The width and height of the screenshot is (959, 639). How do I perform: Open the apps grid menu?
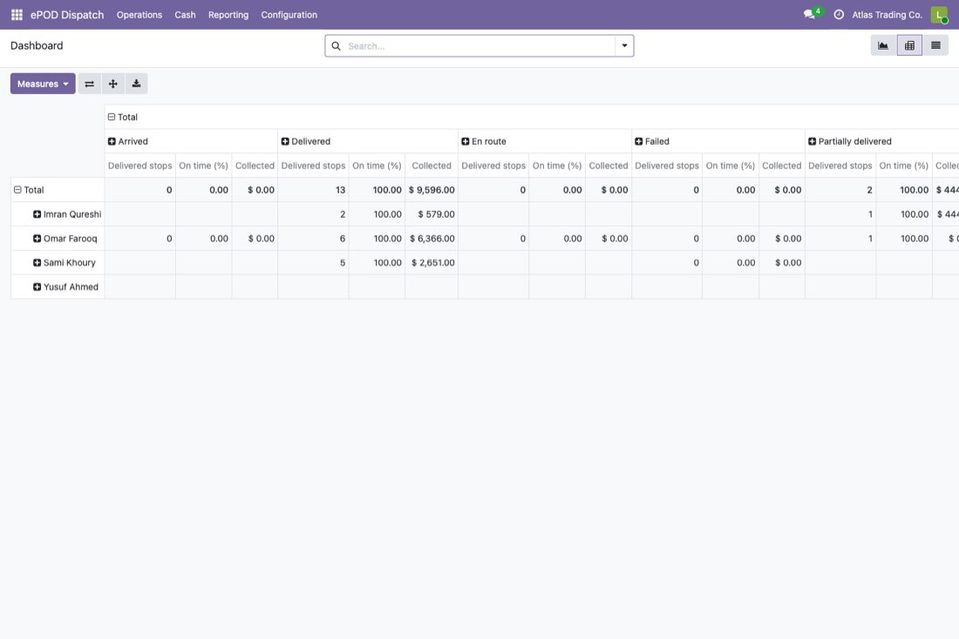(x=17, y=15)
